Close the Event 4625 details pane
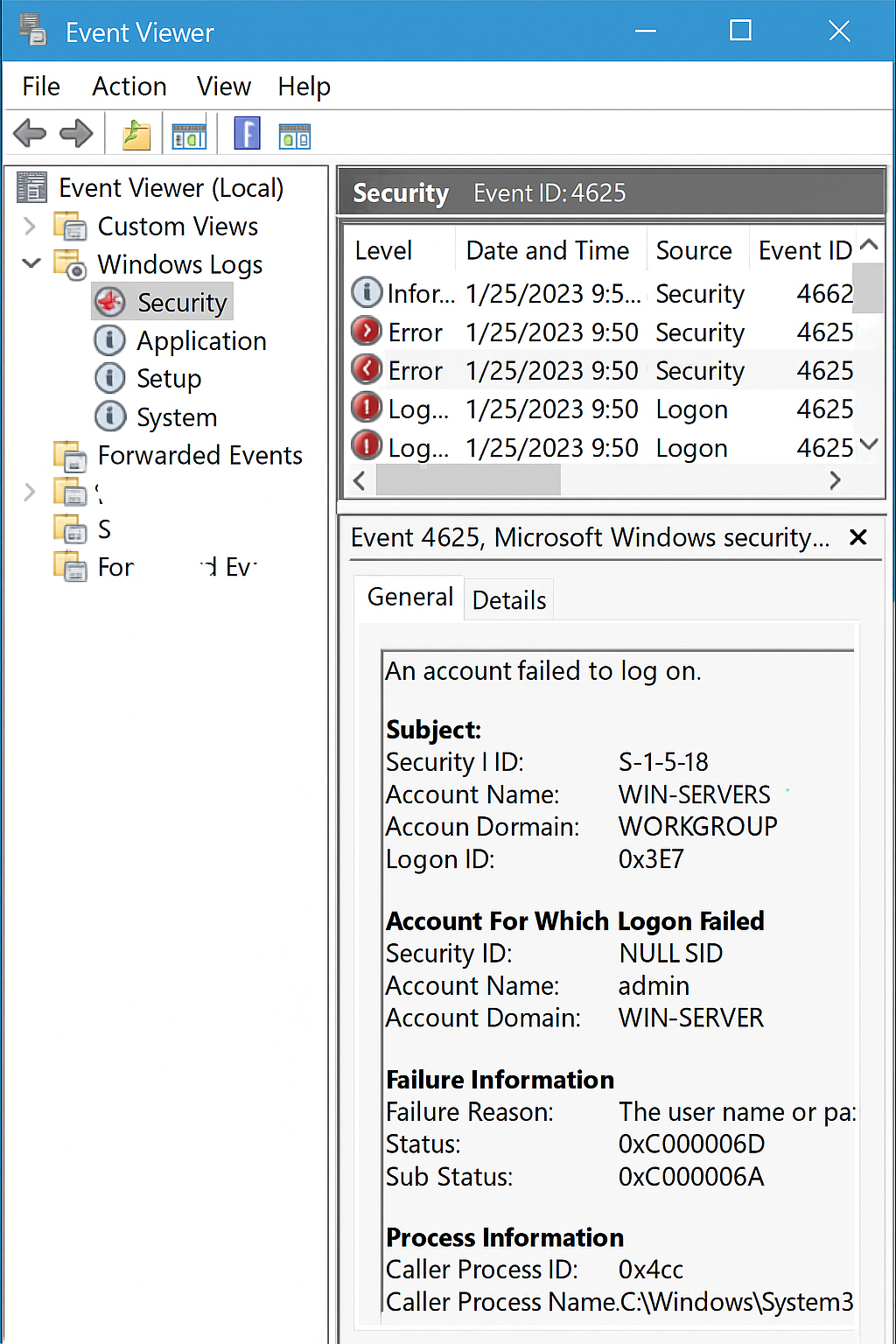The height and width of the screenshot is (1344, 896). click(858, 537)
